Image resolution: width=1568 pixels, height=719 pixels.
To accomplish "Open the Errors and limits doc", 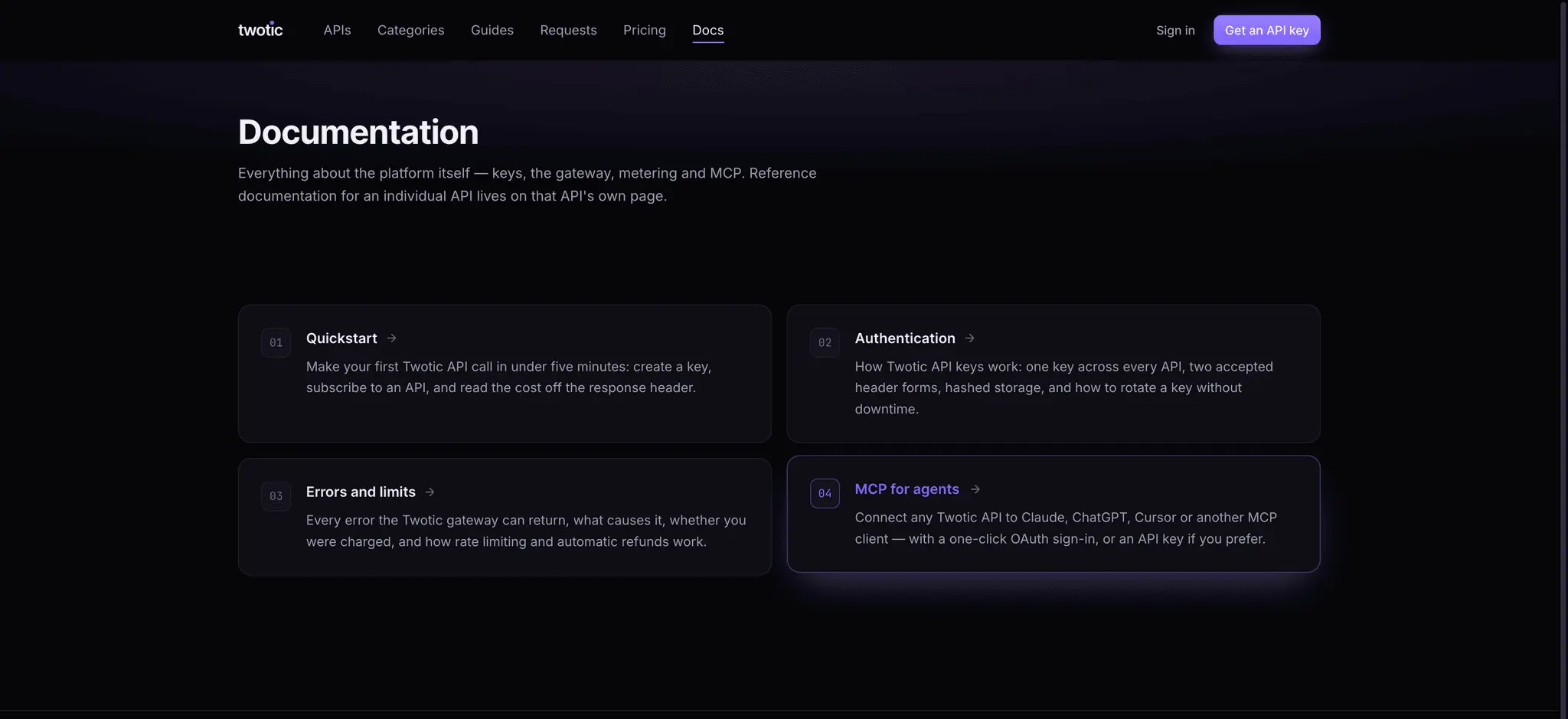I will click(361, 492).
